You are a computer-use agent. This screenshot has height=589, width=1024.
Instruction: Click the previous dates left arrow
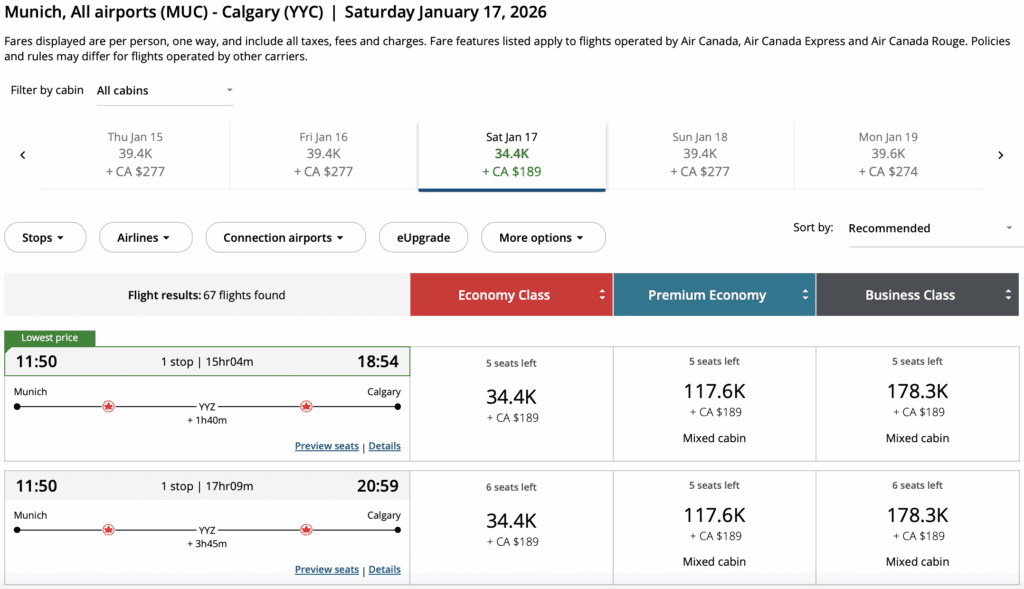click(23, 155)
